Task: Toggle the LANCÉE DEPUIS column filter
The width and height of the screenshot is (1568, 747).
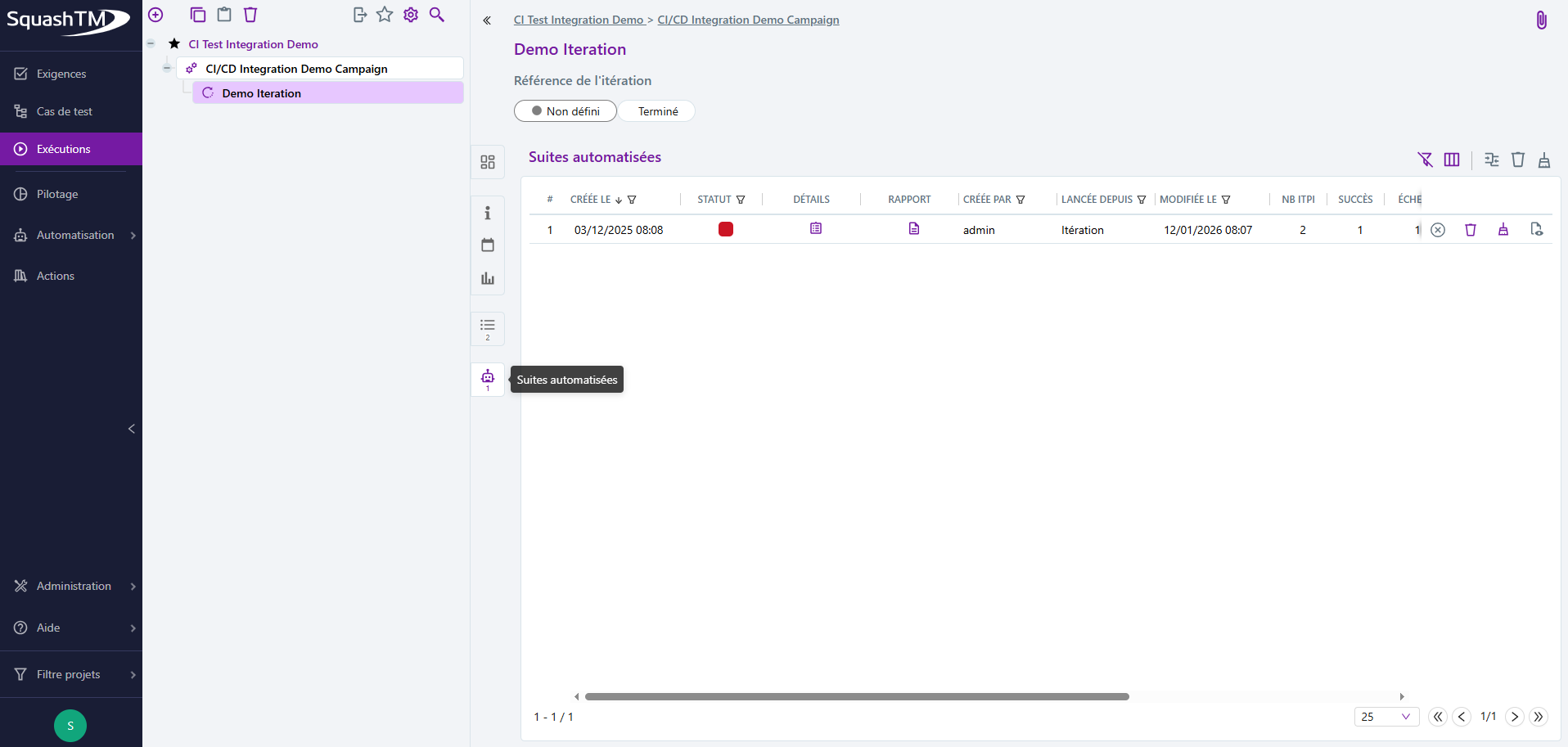Action: (1142, 200)
